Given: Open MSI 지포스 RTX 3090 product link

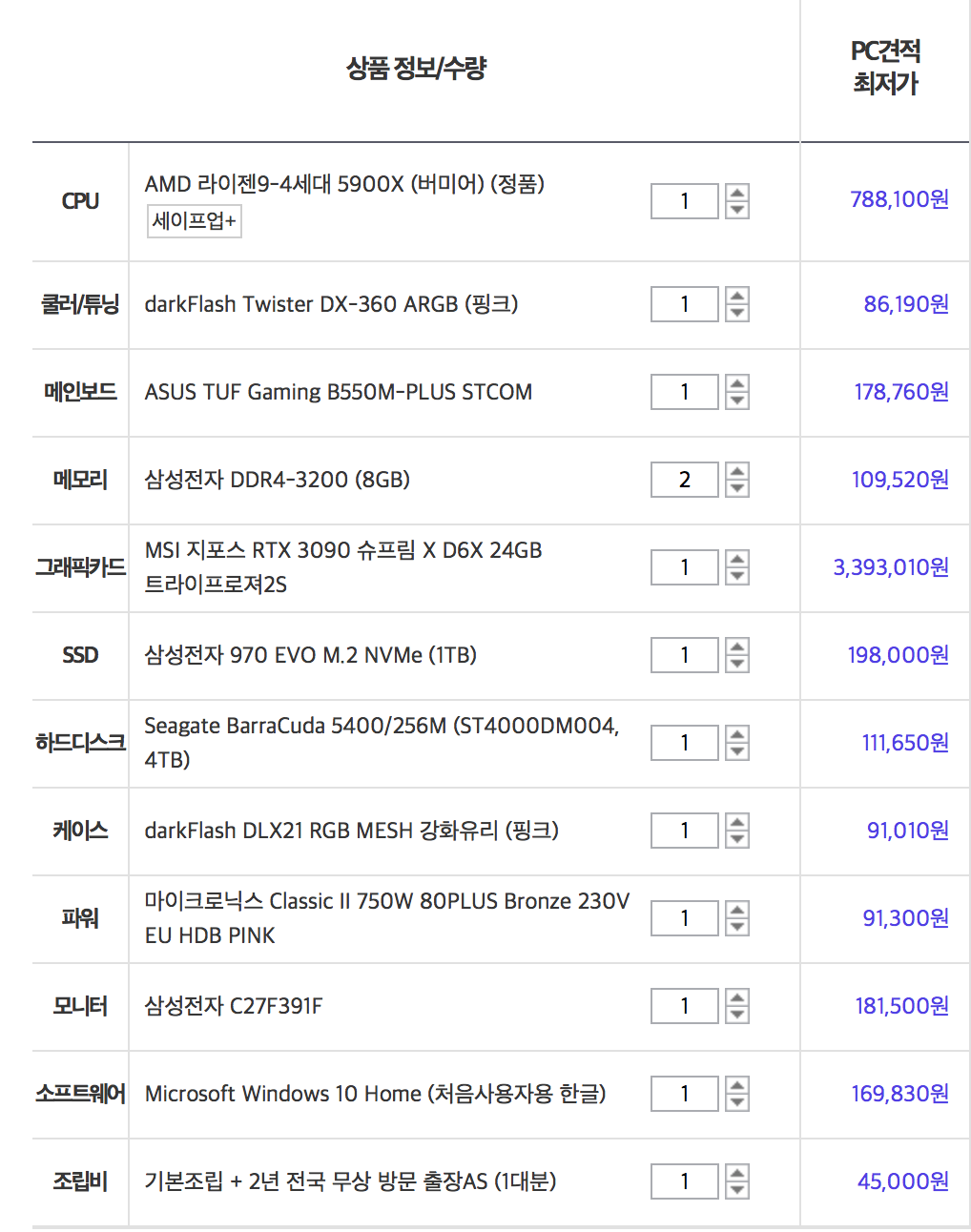Looking at the screenshot, I should point(343,567).
